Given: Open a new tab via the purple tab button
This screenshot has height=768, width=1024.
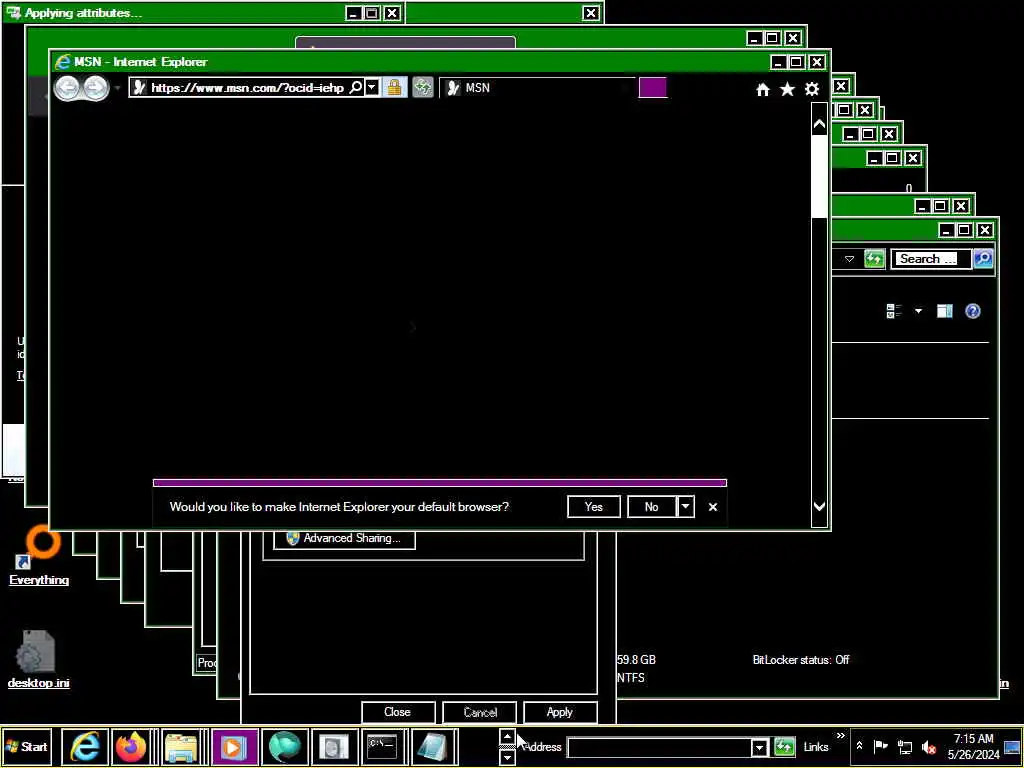Looking at the screenshot, I should (652, 88).
